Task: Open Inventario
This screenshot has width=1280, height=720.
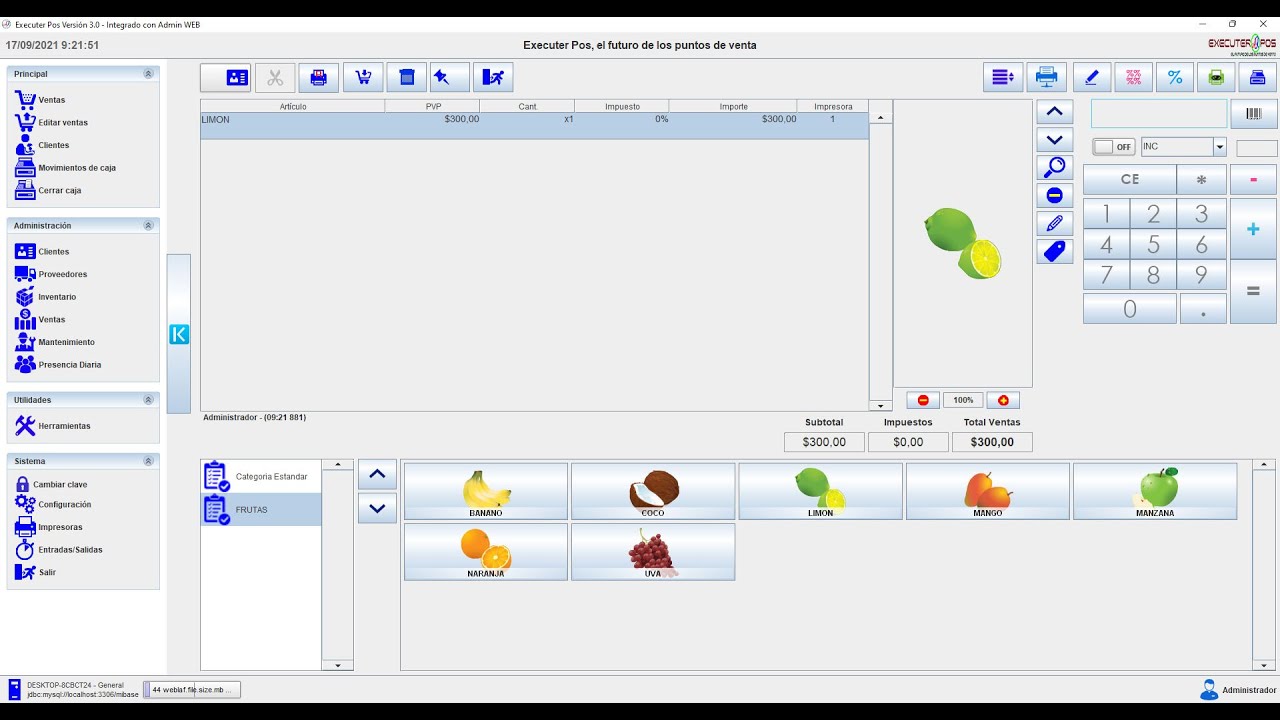Action: [x=45, y=297]
